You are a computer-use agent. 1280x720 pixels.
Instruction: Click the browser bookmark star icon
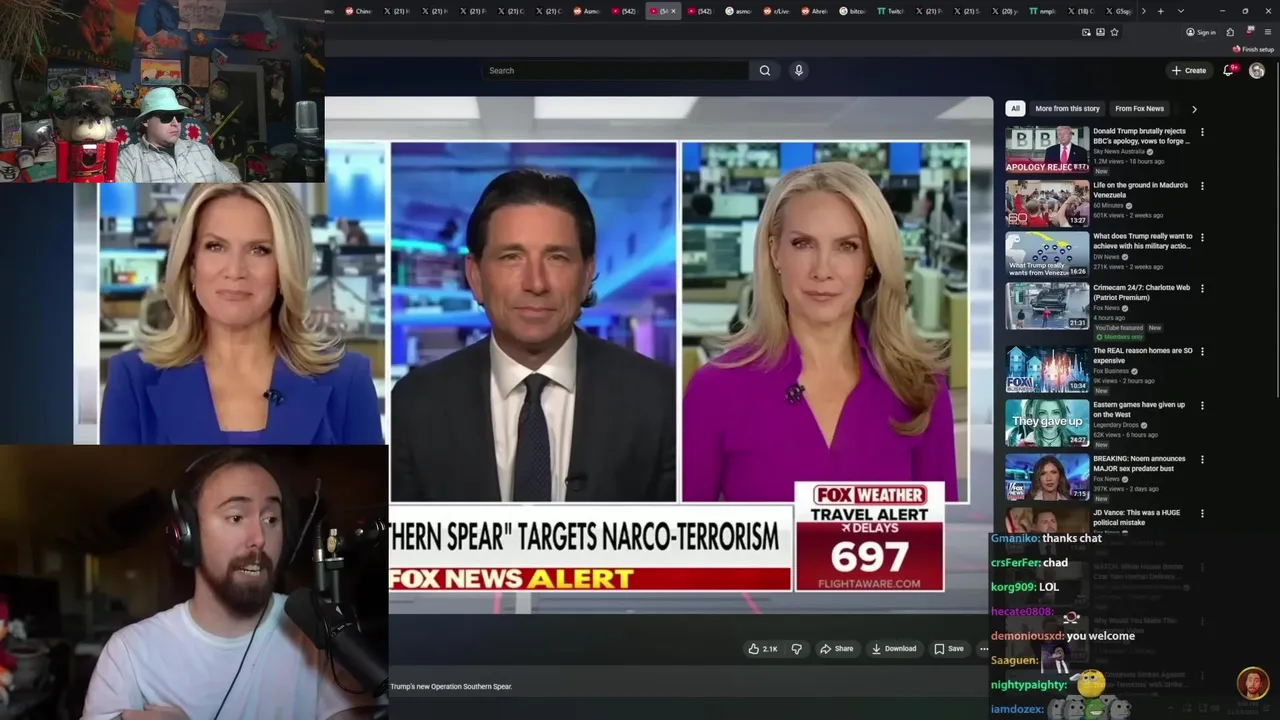1114,32
